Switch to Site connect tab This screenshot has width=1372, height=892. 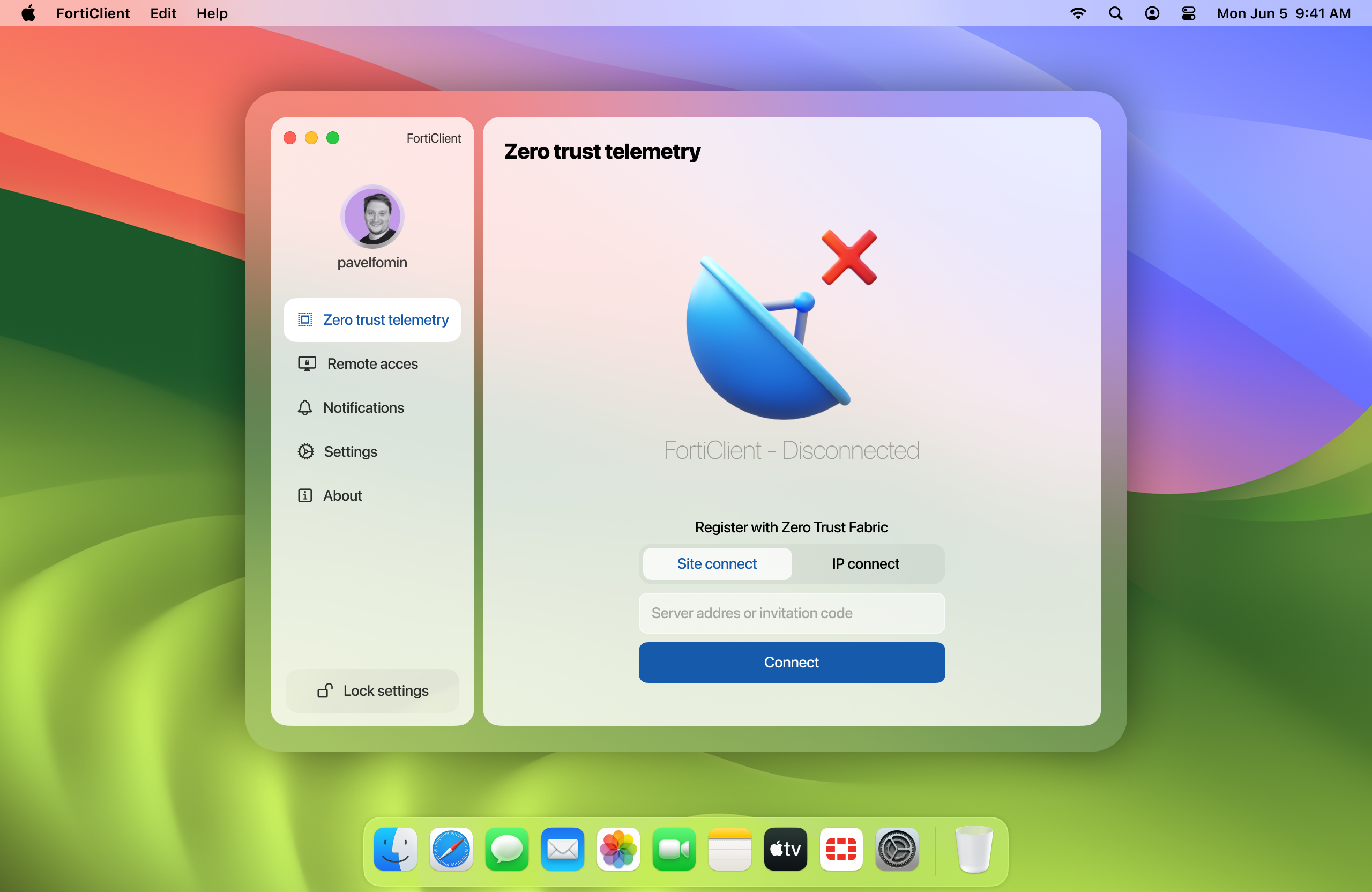[x=717, y=564]
